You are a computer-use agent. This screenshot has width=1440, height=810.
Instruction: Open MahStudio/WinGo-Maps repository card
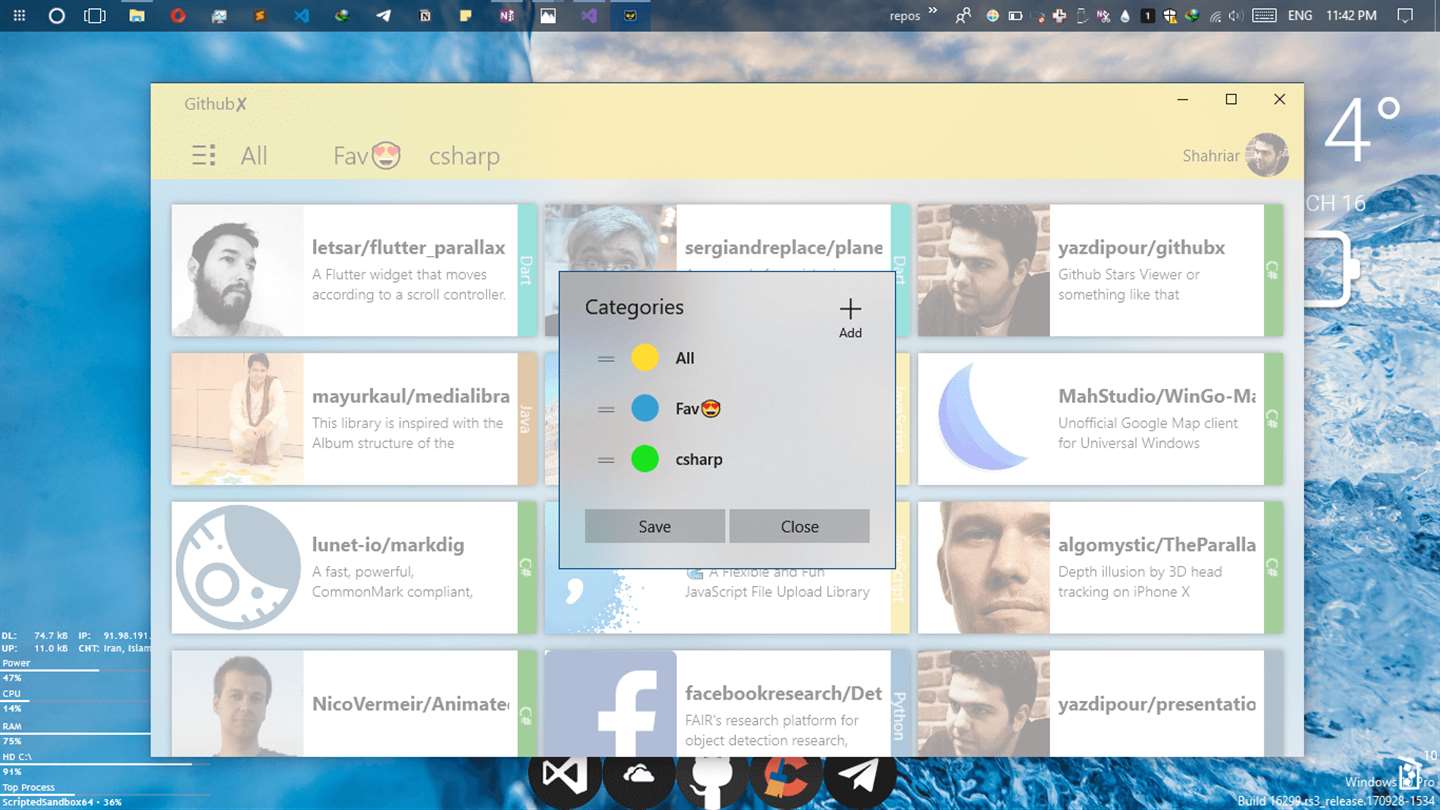coord(1100,419)
